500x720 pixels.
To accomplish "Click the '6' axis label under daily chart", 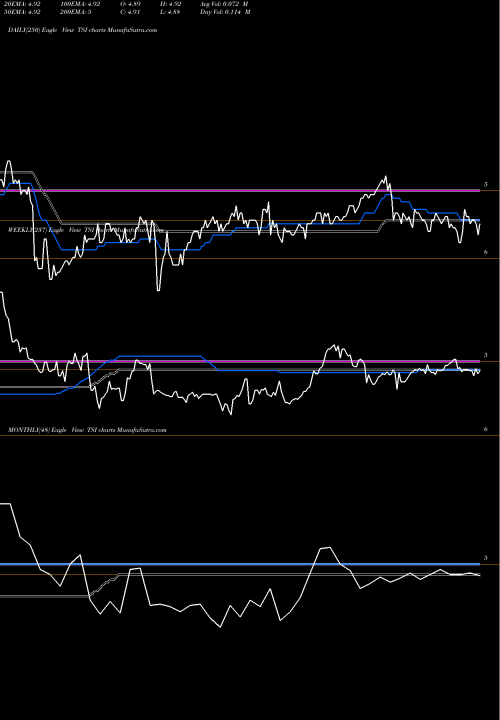I will tap(485, 252).
